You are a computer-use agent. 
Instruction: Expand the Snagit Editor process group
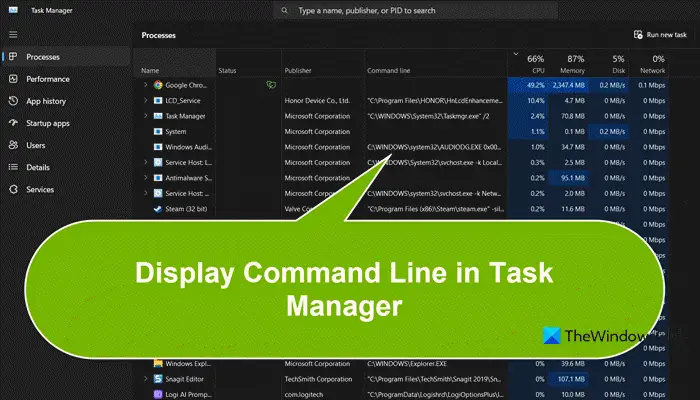(x=145, y=379)
